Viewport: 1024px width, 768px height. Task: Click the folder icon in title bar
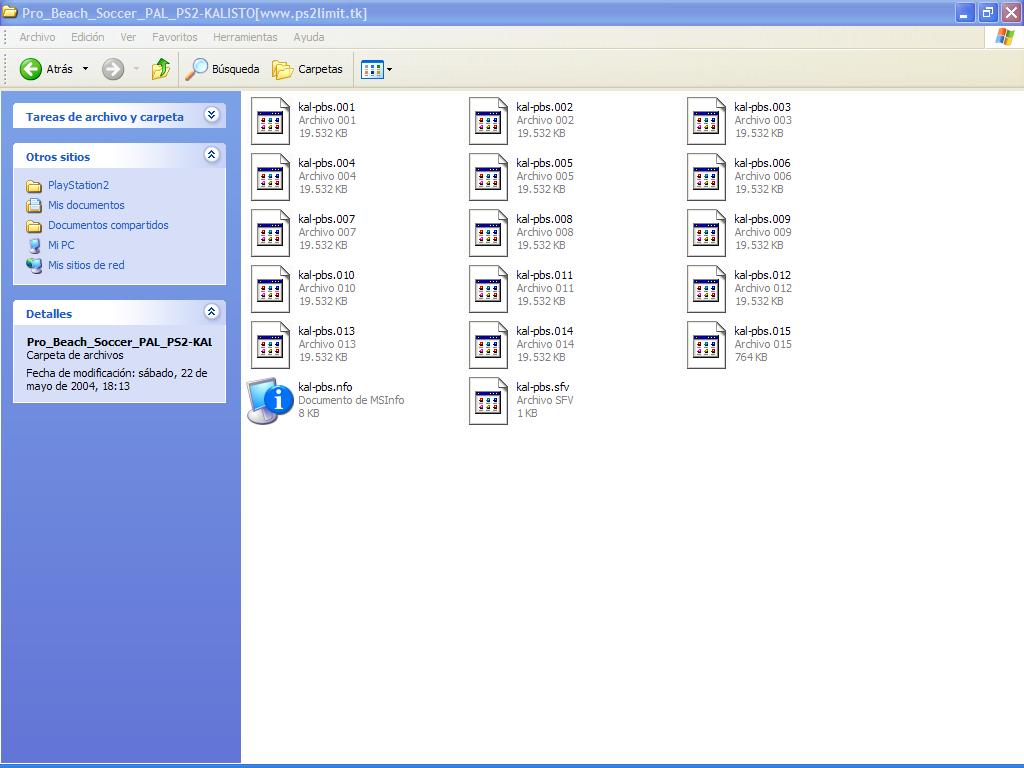click(x=10, y=12)
